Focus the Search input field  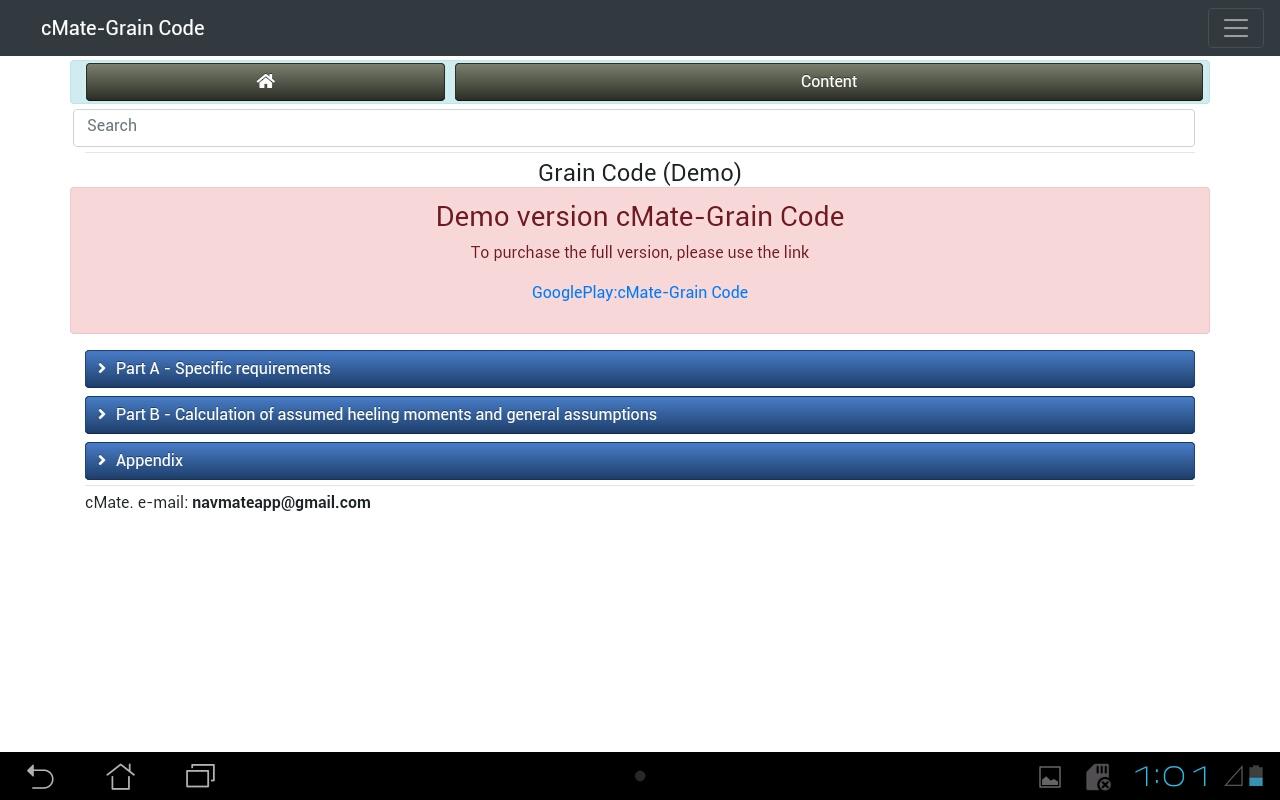point(634,126)
